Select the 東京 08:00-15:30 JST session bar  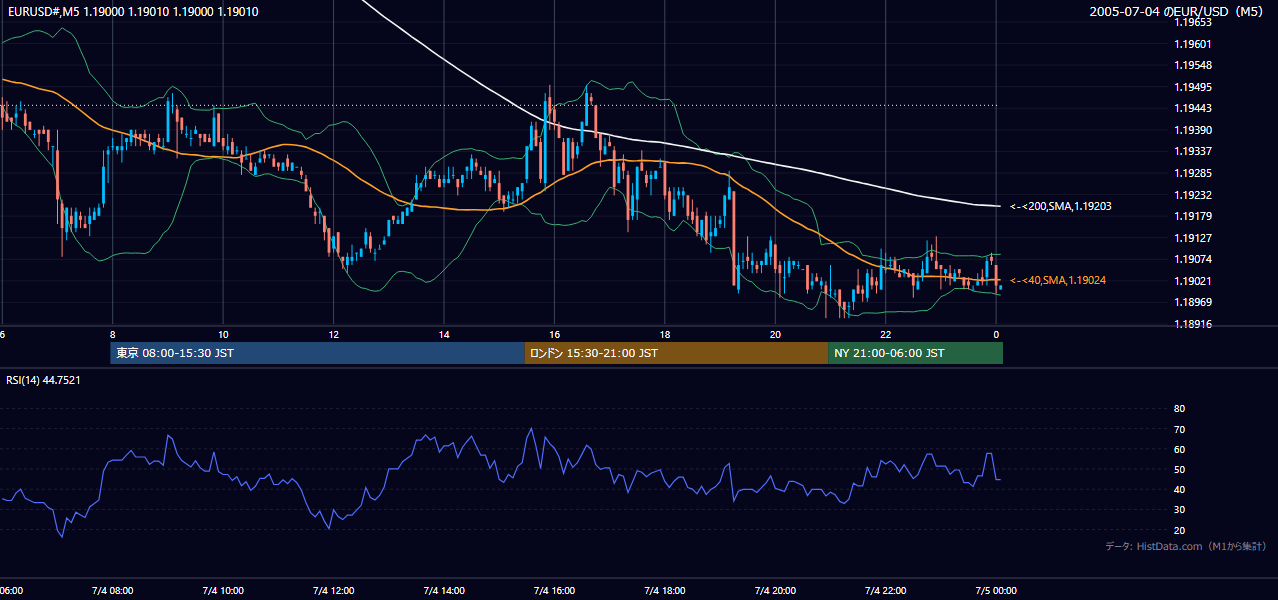317,353
